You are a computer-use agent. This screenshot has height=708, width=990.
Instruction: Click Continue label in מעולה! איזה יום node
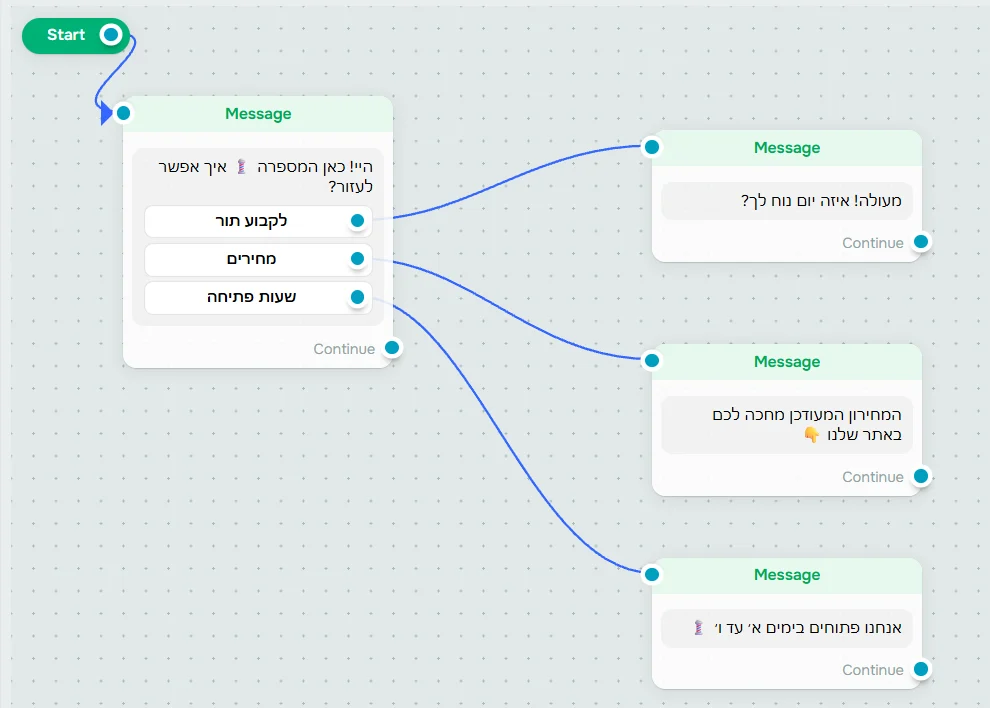point(873,243)
